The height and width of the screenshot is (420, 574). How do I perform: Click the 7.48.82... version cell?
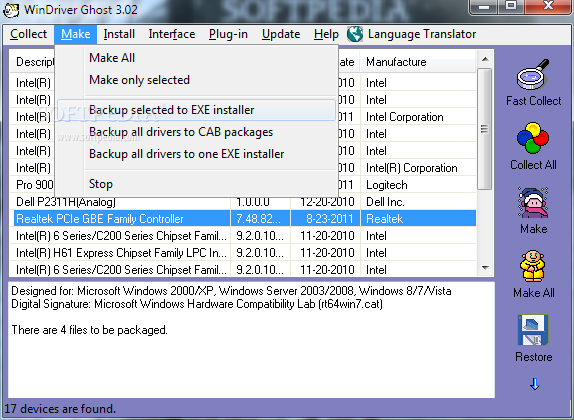pyautogui.click(x=260, y=219)
